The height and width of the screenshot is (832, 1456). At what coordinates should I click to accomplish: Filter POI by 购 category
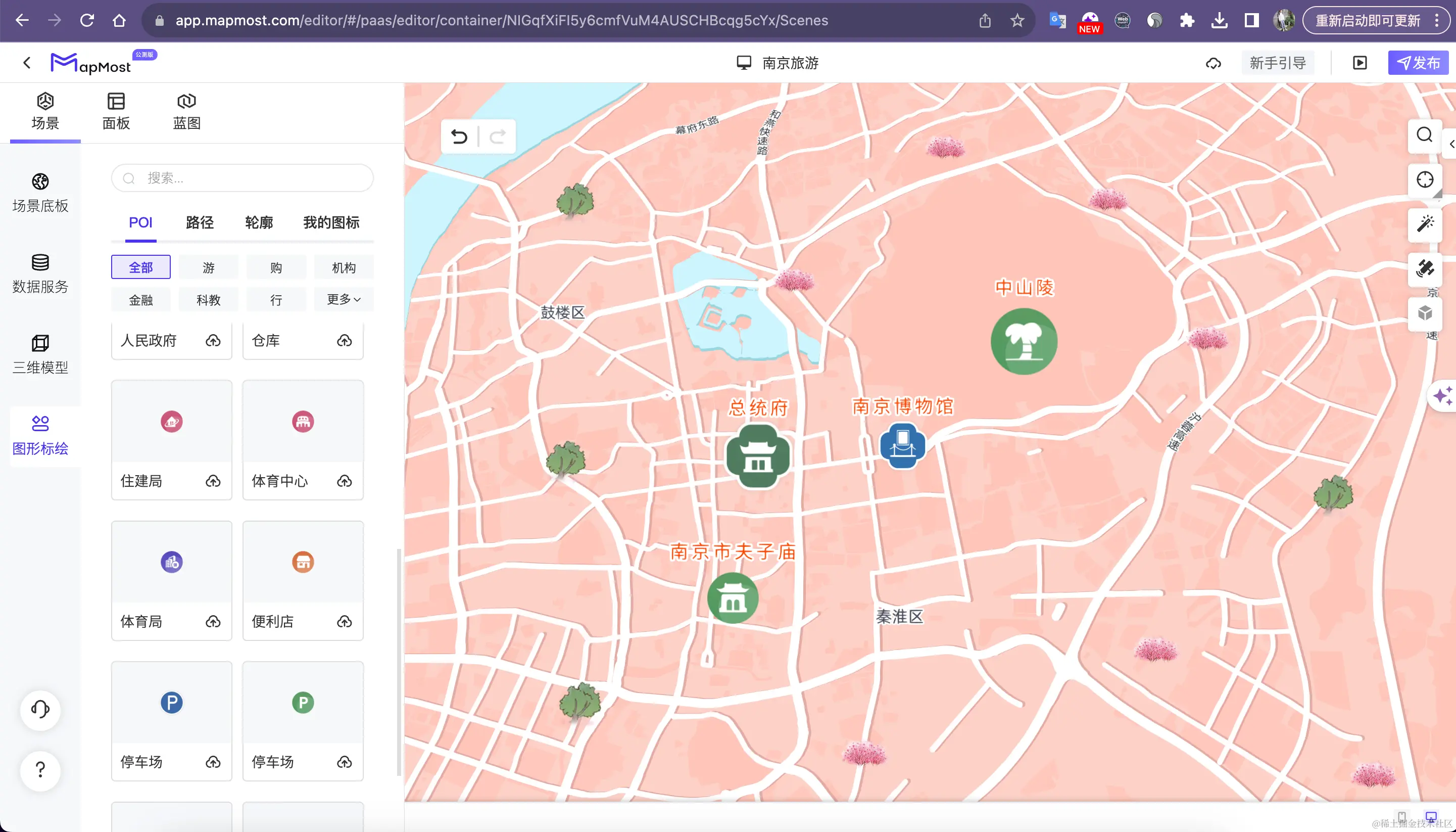click(276, 267)
